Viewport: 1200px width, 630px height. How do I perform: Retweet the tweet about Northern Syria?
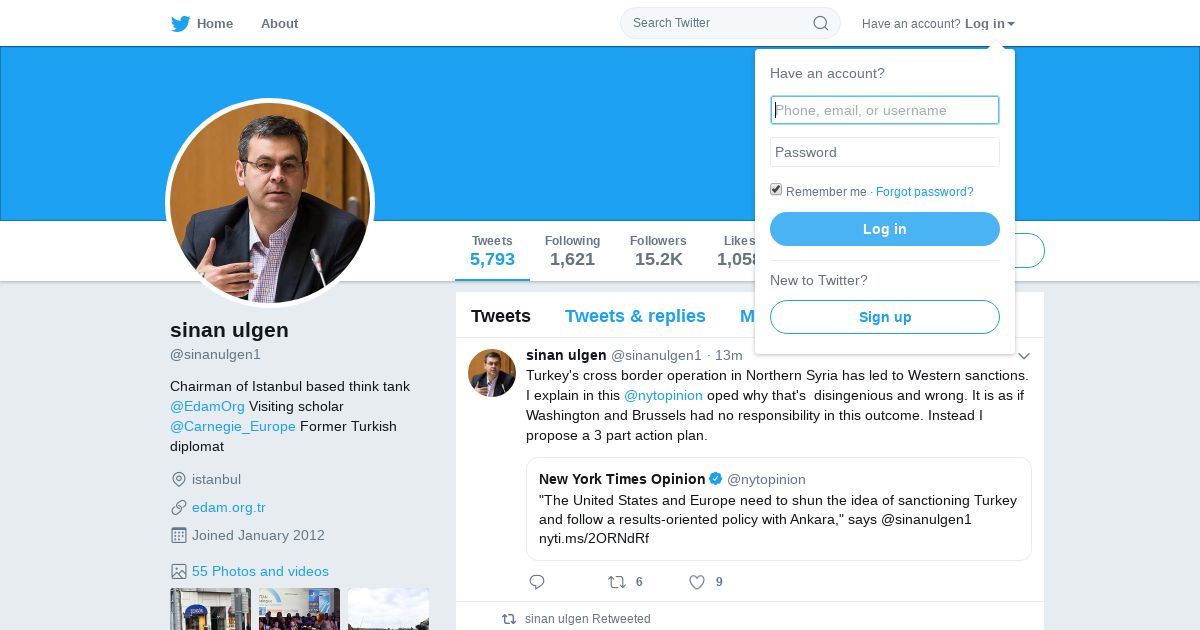pyautogui.click(x=617, y=582)
